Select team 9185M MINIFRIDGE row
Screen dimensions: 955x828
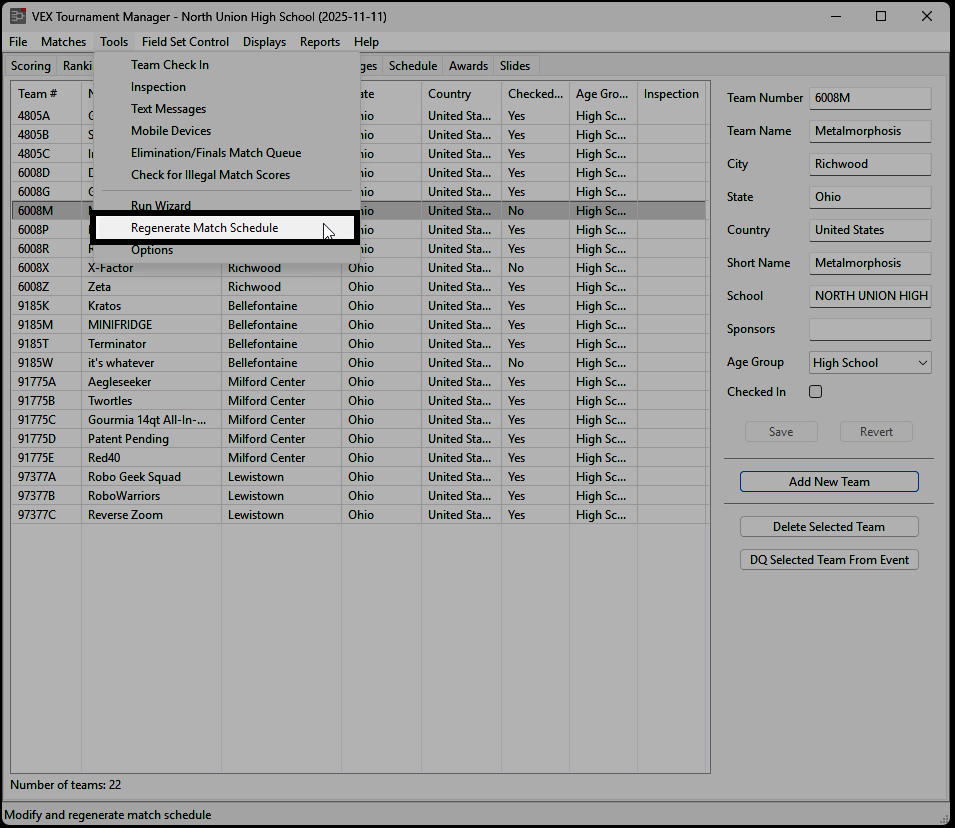coord(359,325)
